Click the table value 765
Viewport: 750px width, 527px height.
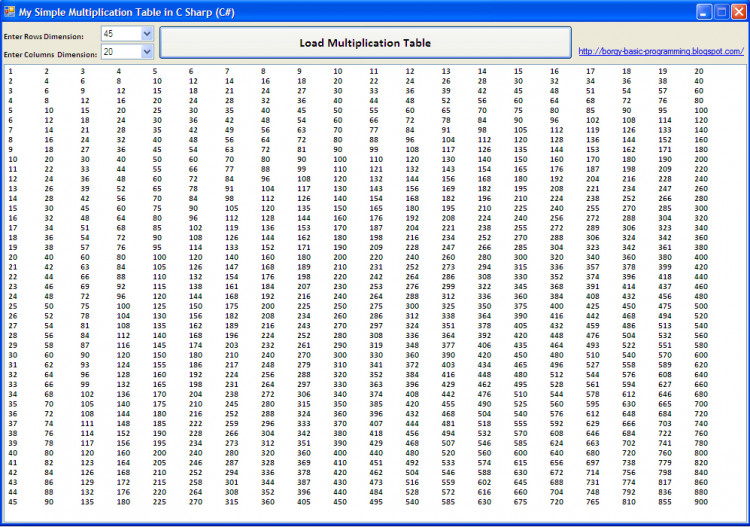pos(593,502)
